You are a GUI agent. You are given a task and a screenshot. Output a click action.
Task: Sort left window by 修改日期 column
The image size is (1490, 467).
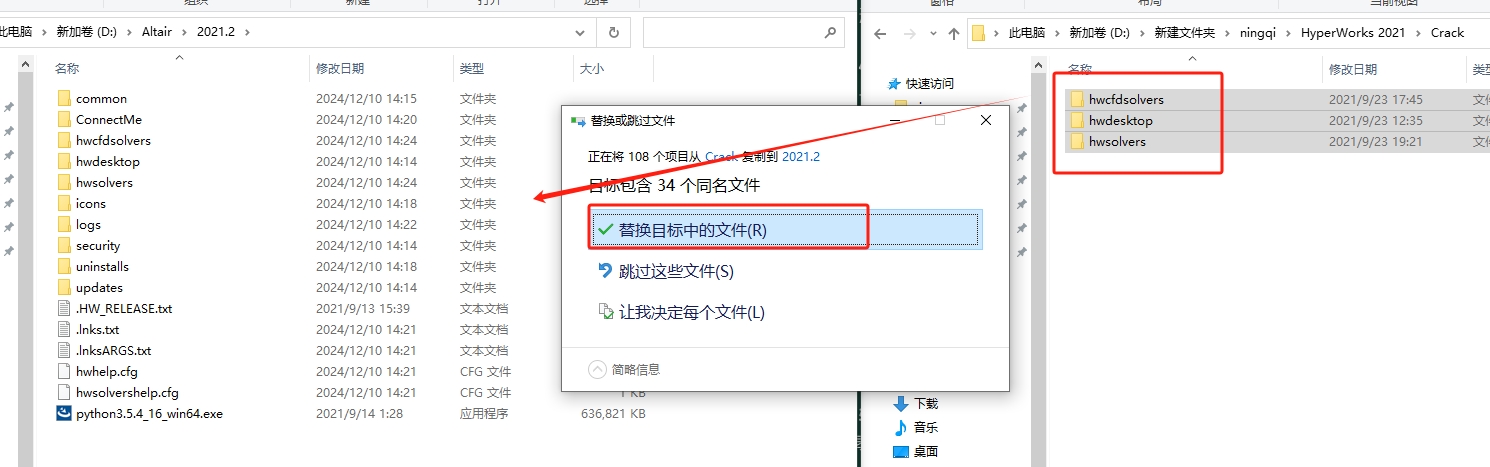(x=340, y=68)
